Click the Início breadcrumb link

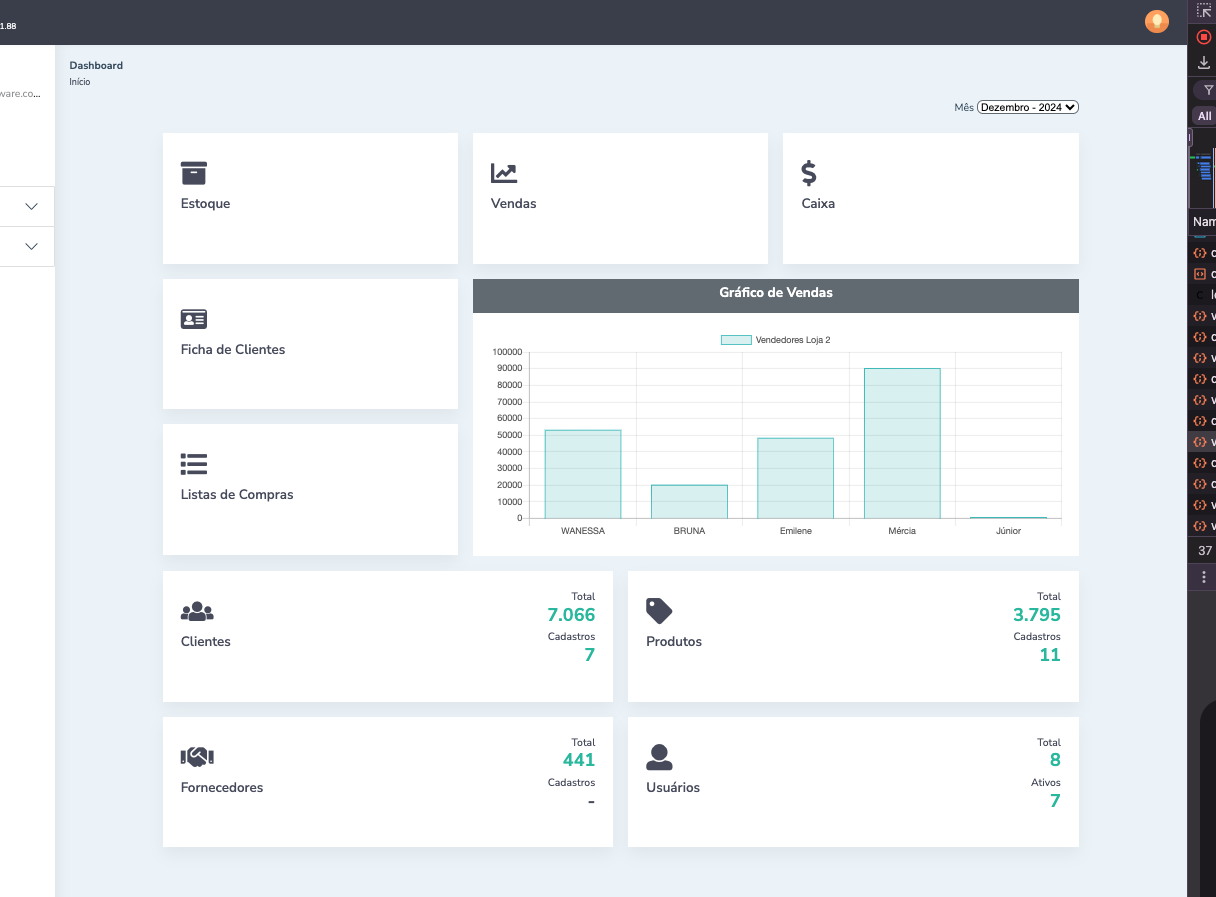click(x=80, y=82)
